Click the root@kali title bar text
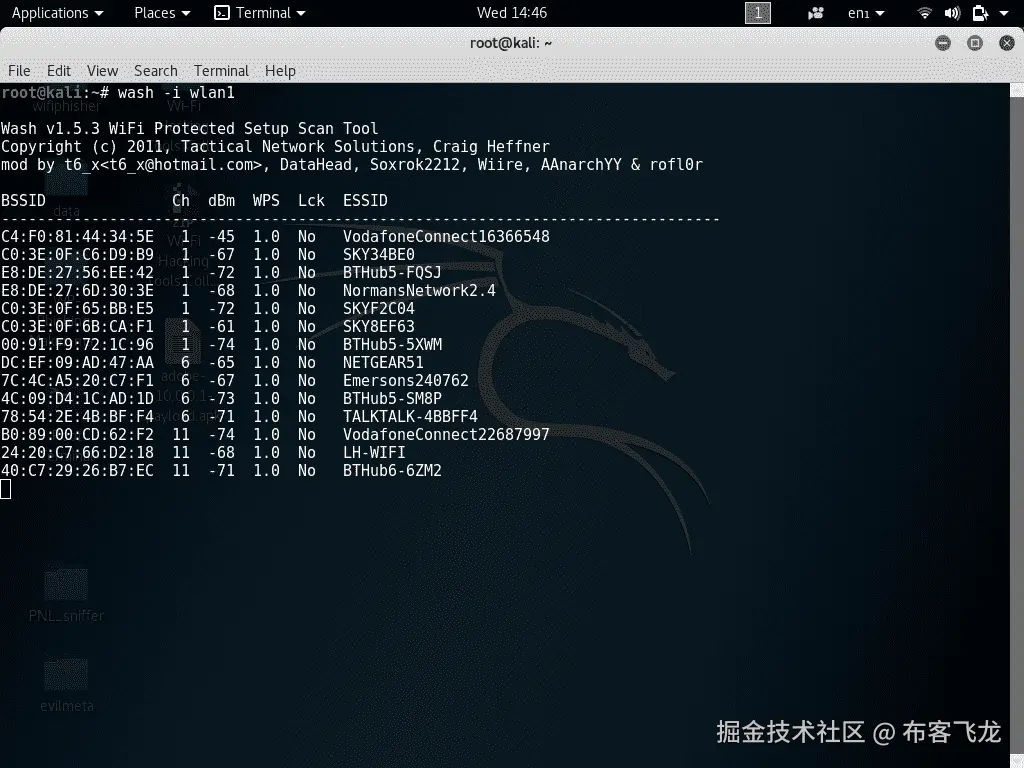 (511, 43)
